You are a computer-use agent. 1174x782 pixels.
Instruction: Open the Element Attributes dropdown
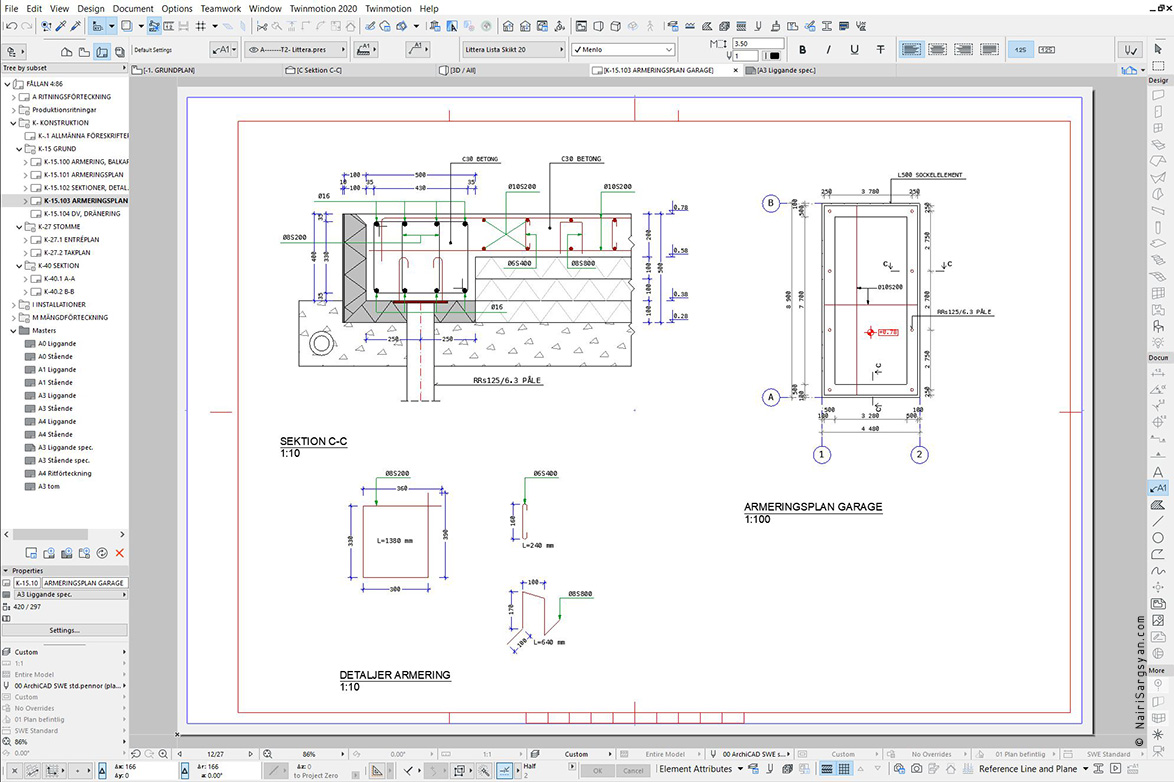click(x=701, y=769)
